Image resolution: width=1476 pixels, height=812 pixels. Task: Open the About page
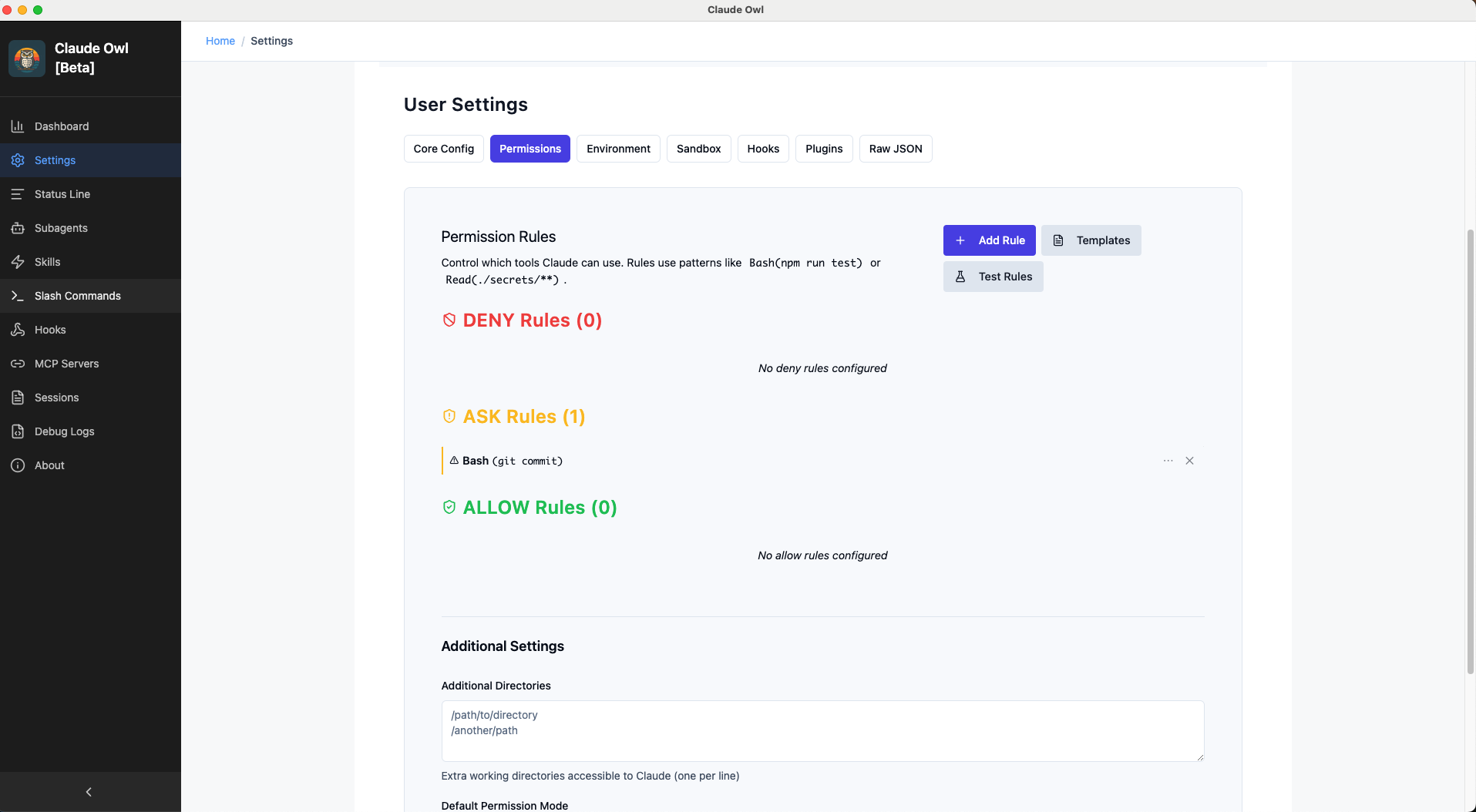pyautogui.click(x=49, y=465)
